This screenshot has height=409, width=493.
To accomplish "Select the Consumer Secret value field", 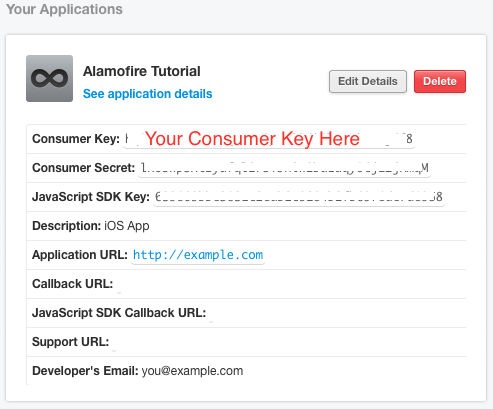I will point(284,168).
